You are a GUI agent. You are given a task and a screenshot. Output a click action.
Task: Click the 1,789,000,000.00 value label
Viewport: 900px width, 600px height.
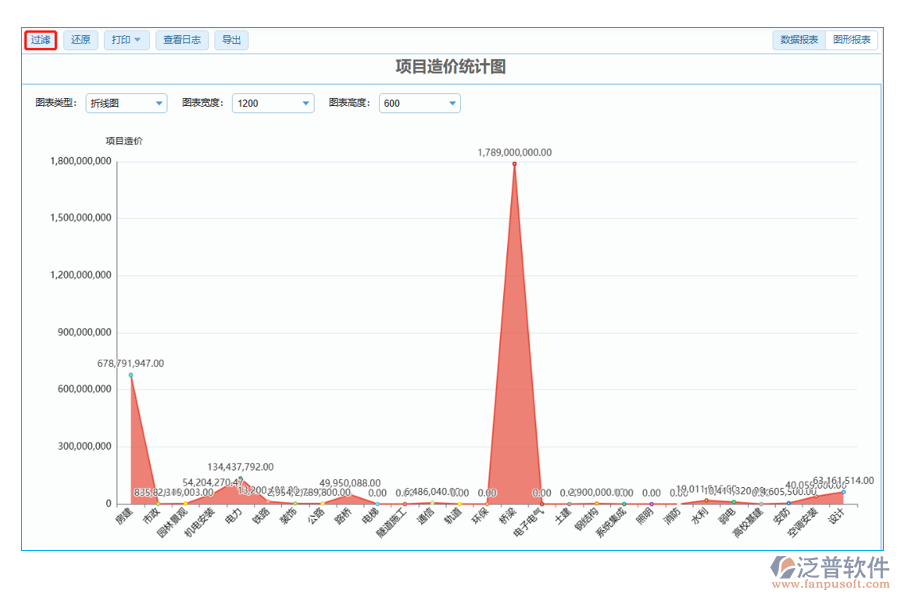pos(514,152)
